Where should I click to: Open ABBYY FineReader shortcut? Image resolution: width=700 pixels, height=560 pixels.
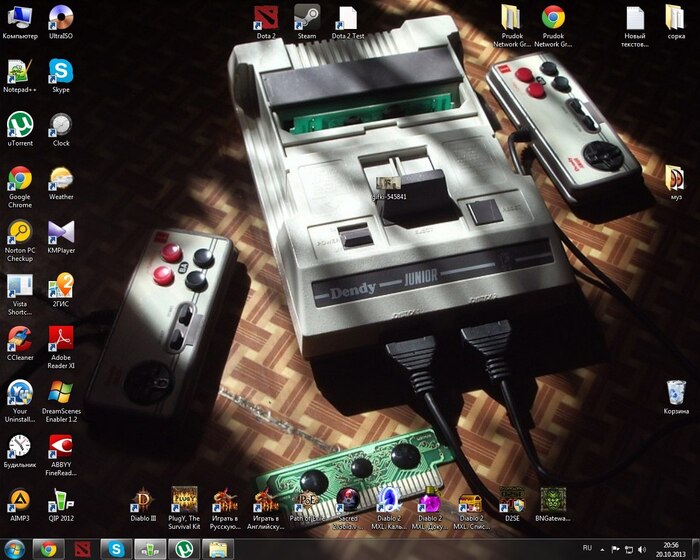tap(61, 446)
